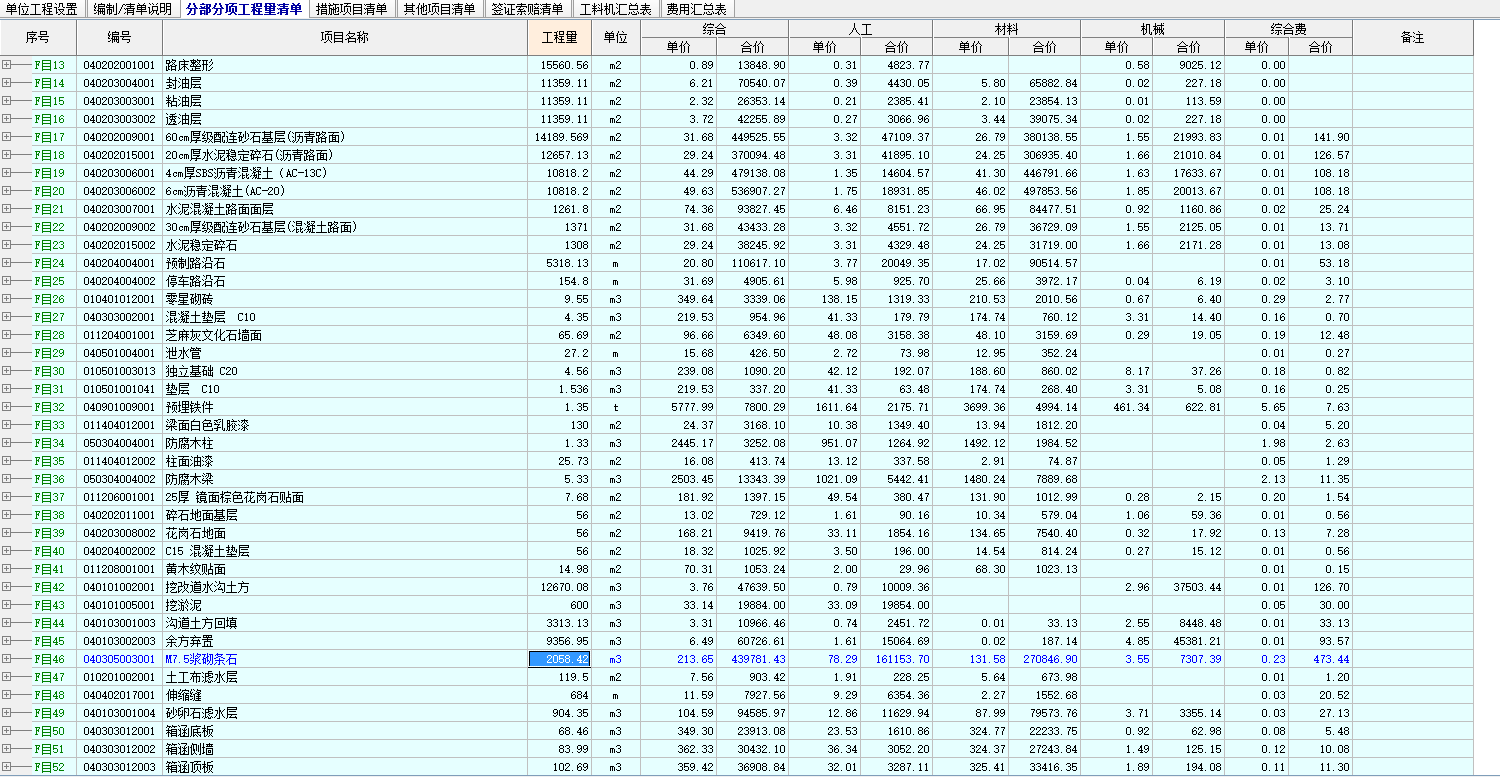Click item name 沟道土方回填
The height and width of the screenshot is (777, 1500).
201,623
